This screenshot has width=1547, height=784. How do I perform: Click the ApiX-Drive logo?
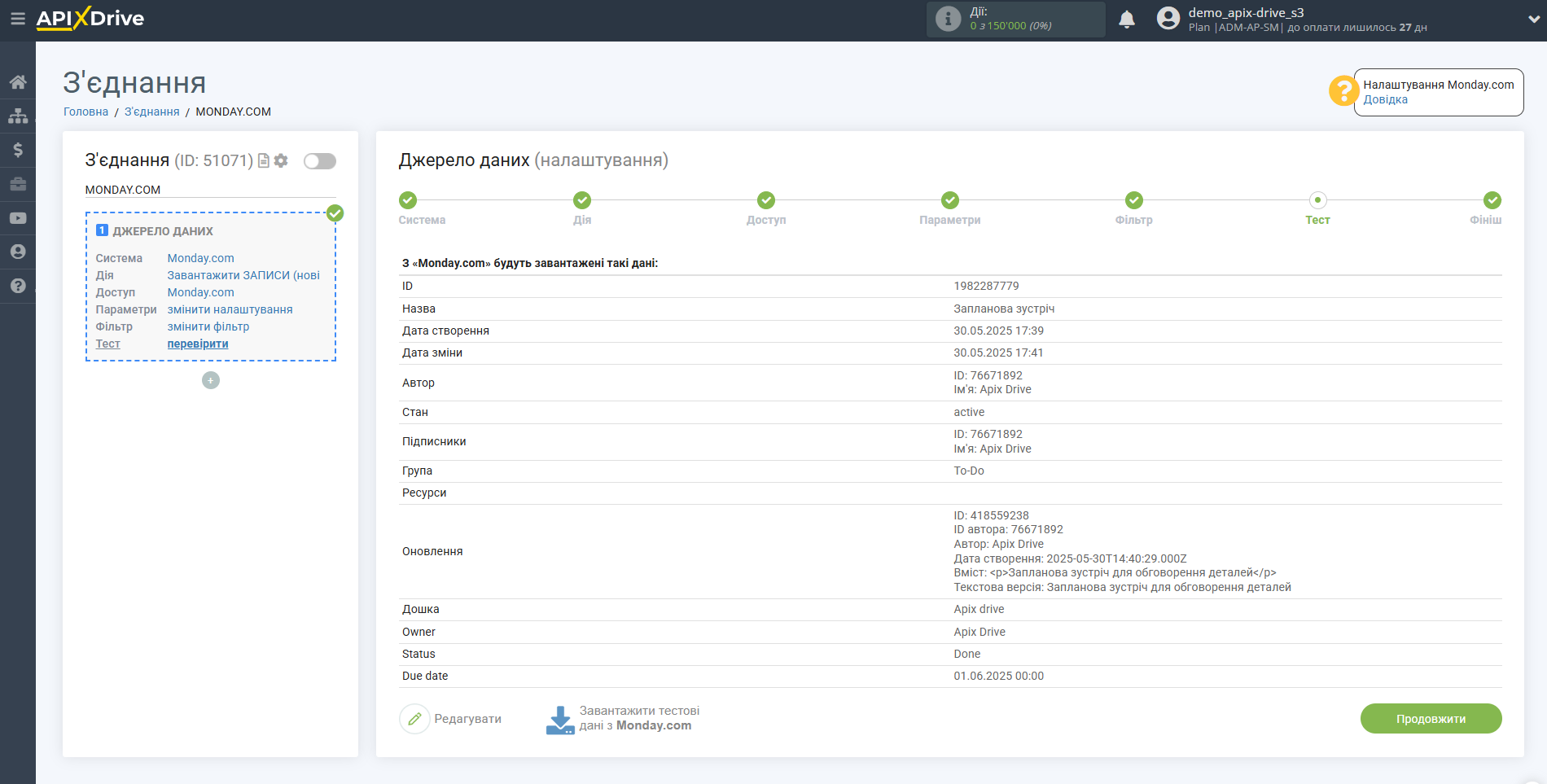click(x=90, y=19)
